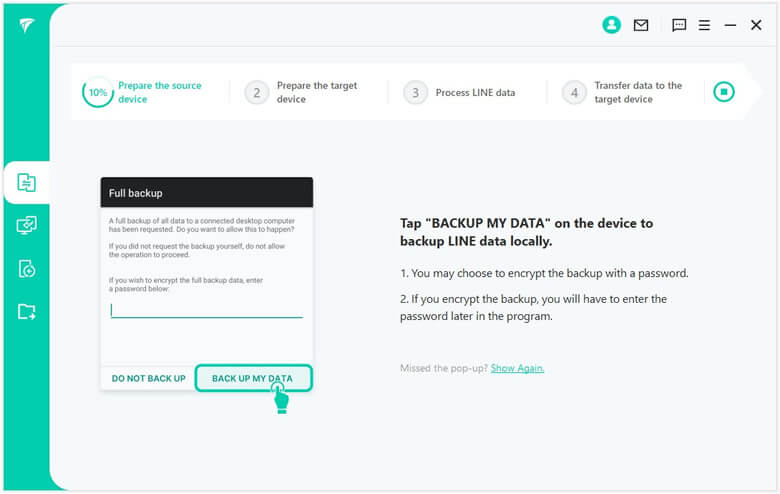Image resolution: width=780 pixels, height=494 pixels.
Task: Open the mail envelope icon
Action: tap(641, 25)
